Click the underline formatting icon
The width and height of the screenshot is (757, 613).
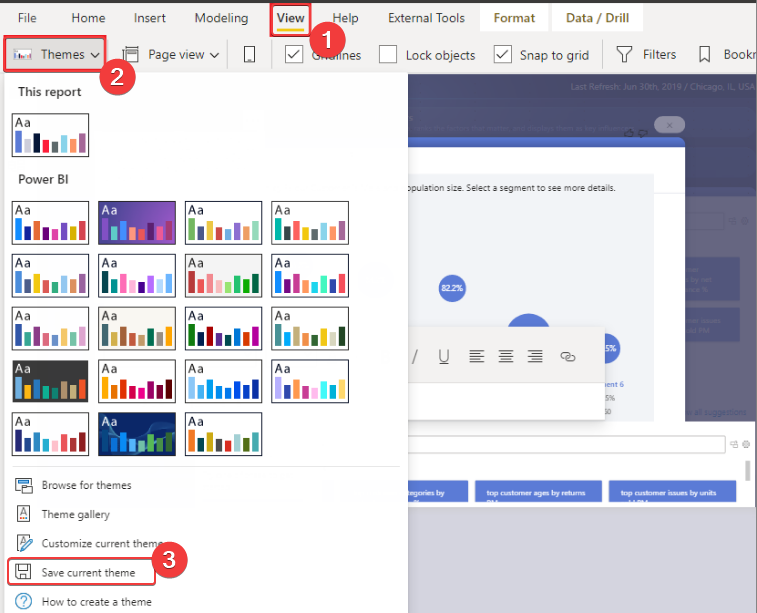click(444, 357)
